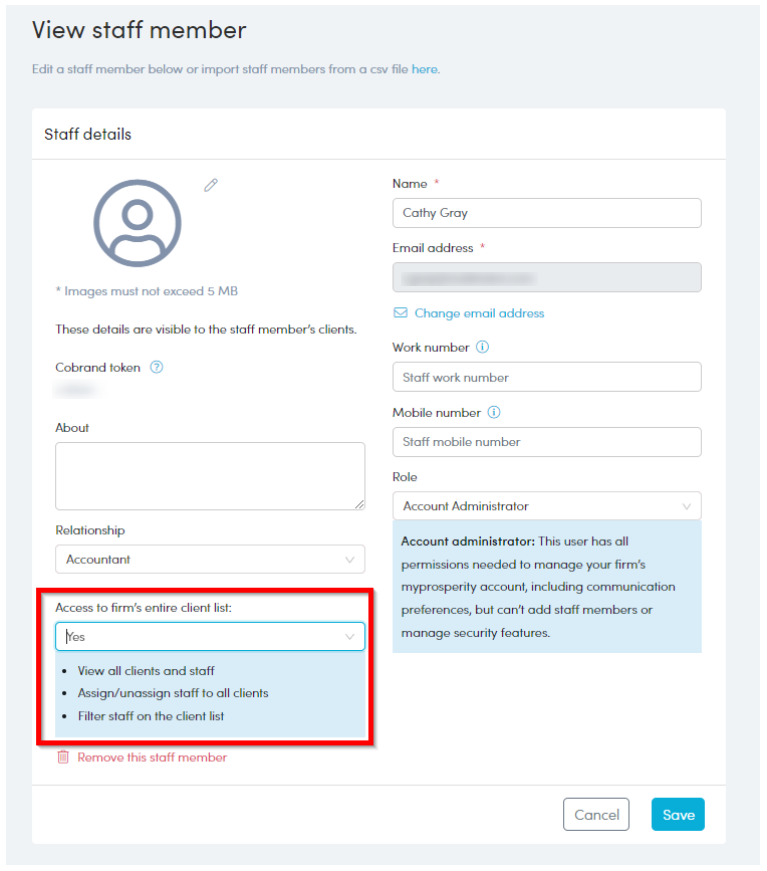Open the Relationship dropdown showing Accountant
Image resolution: width=767 pixels, height=871 pixels.
click(x=210, y=560)
